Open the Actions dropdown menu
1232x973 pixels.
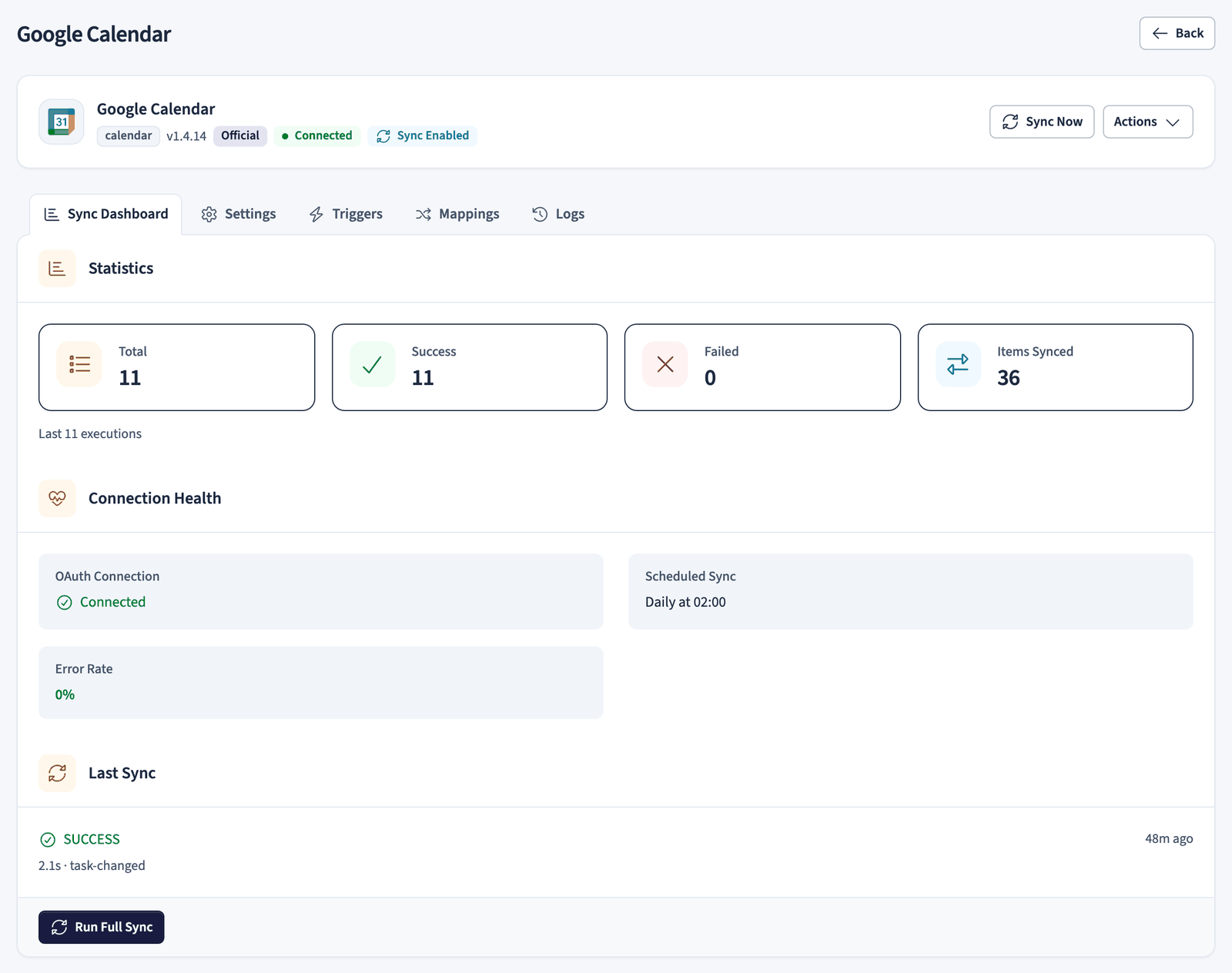click(x=1148, y=122)
